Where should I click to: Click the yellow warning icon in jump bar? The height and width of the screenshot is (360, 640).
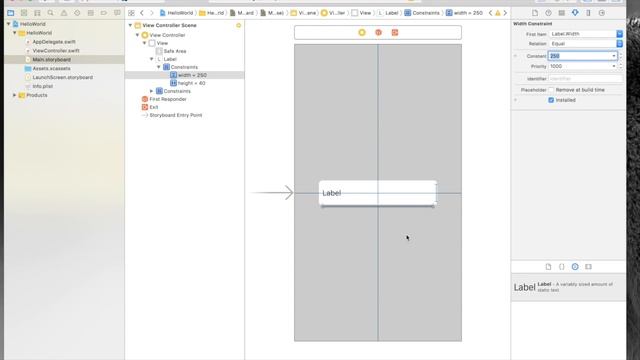point(498,13)
